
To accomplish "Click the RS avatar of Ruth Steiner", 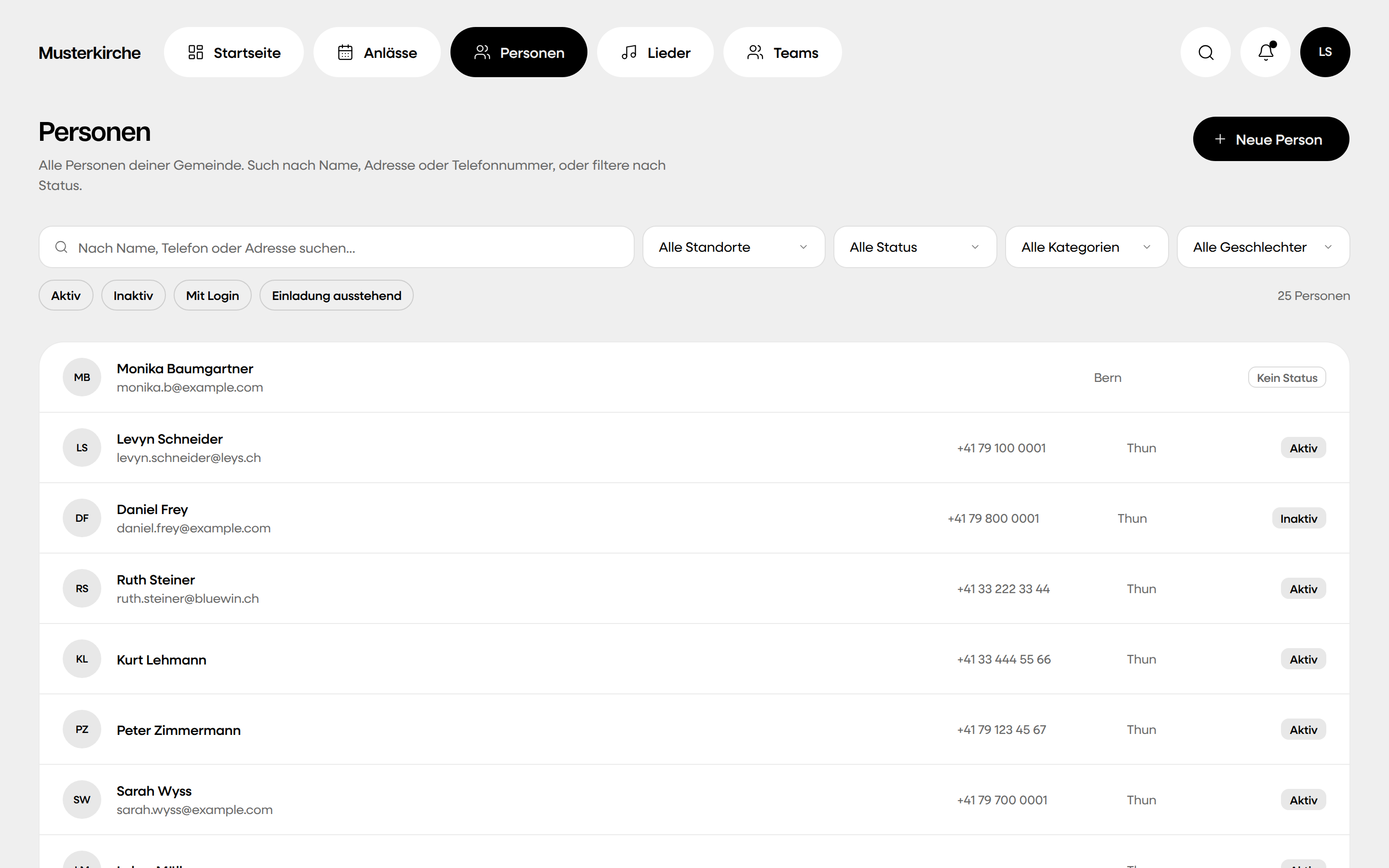I will pos(82,588).
